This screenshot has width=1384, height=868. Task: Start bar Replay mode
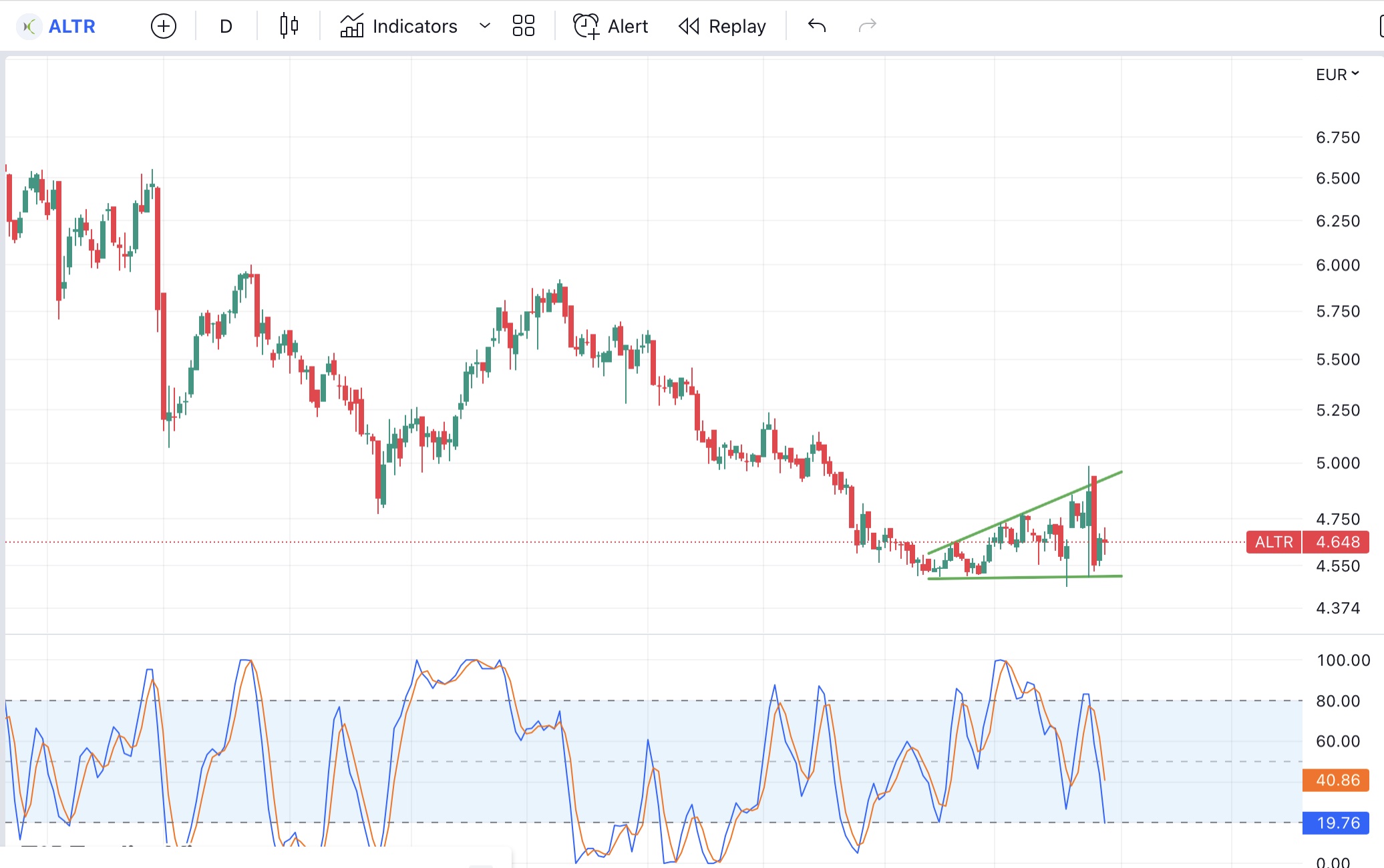tap(737, 27)
